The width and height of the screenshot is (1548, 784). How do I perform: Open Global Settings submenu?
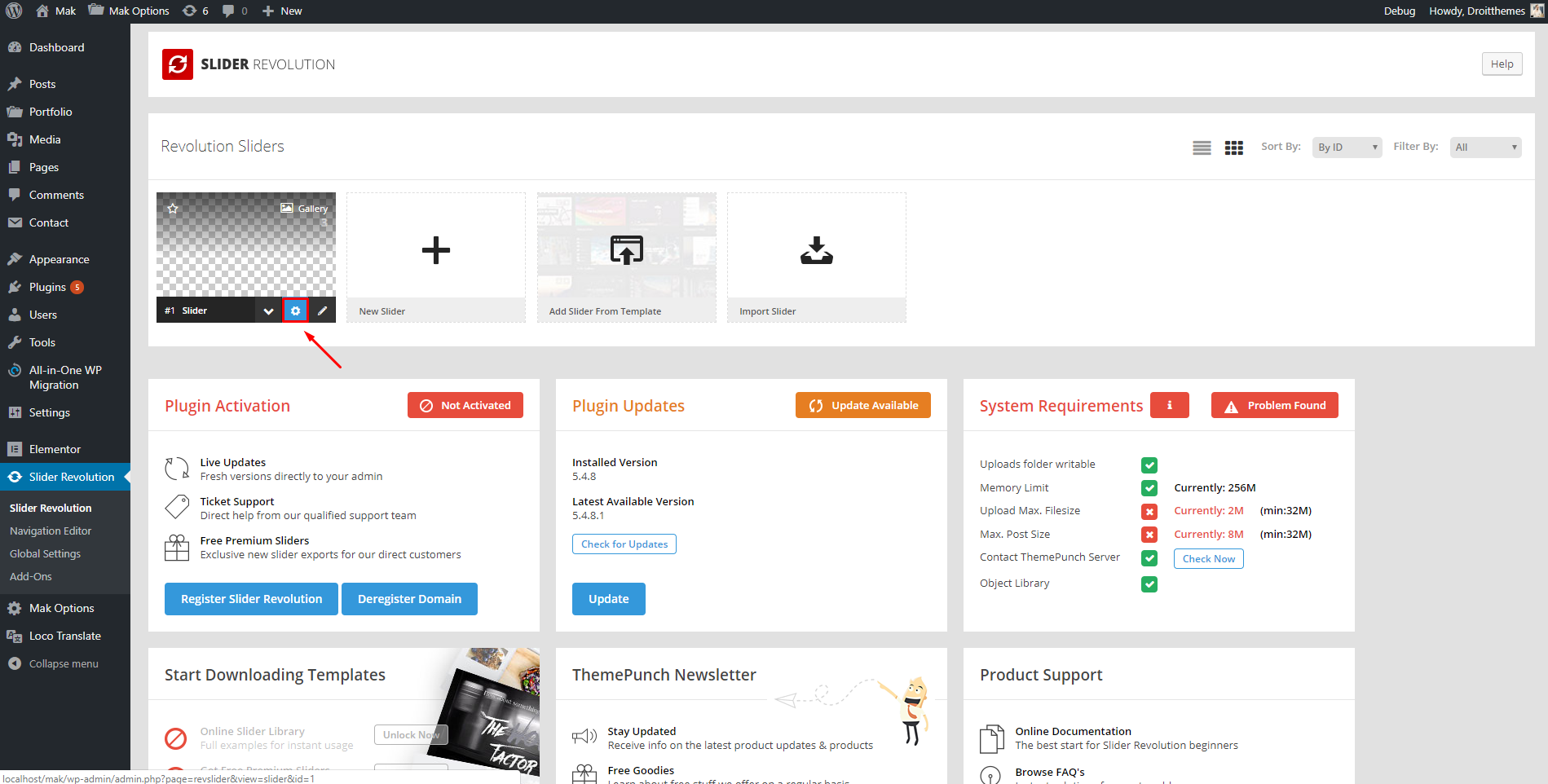(46, 553)
